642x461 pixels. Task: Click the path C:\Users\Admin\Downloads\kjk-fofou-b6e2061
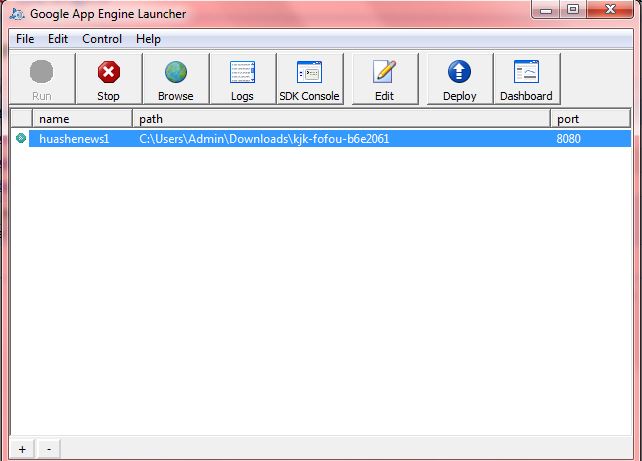tap(264, 139)
